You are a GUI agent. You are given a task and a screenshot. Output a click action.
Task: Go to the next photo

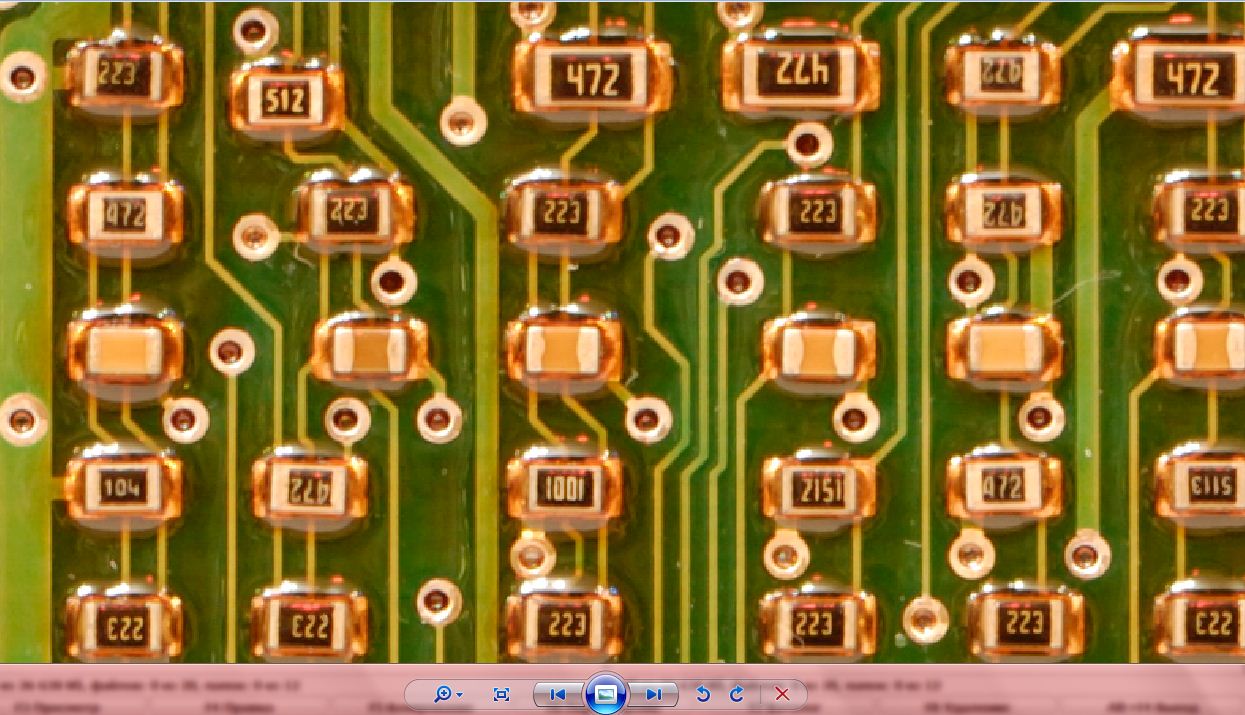654,694
